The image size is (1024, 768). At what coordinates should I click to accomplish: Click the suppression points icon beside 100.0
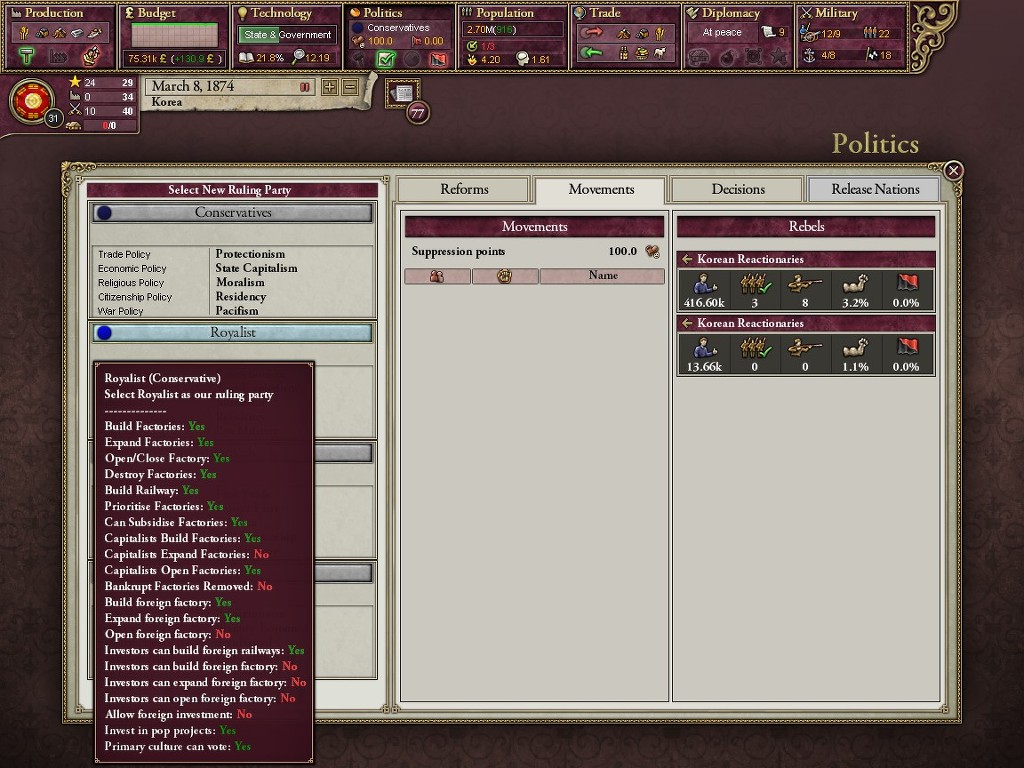652,251
